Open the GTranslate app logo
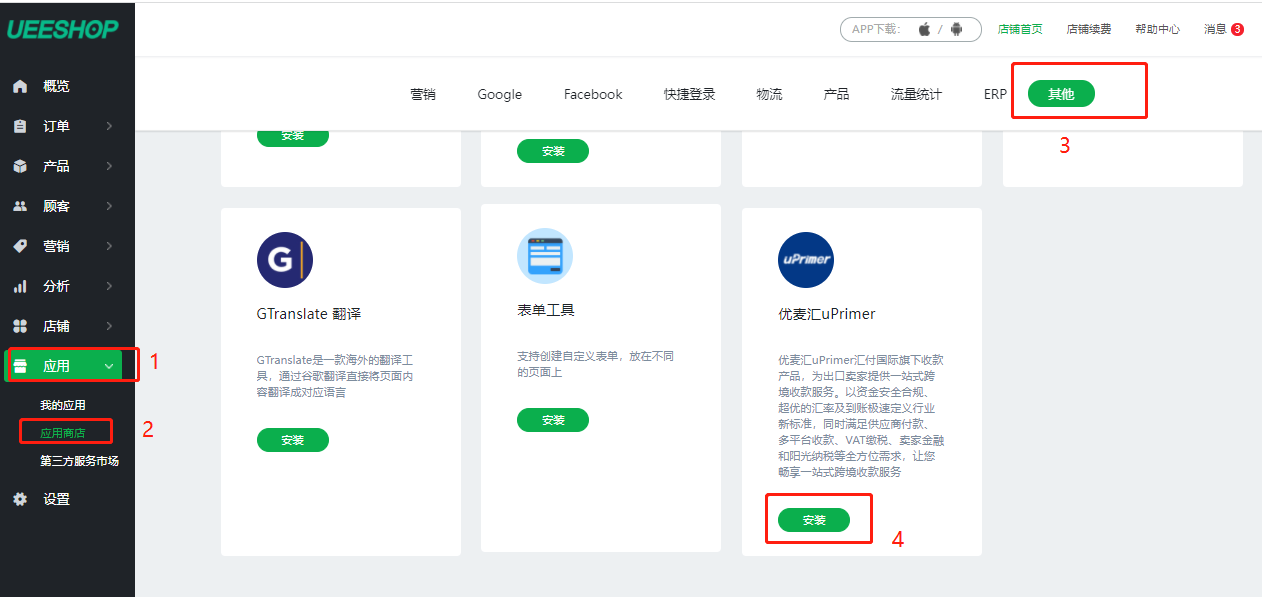The width and height of the screenshot is (1262, 597). point(285,260)
